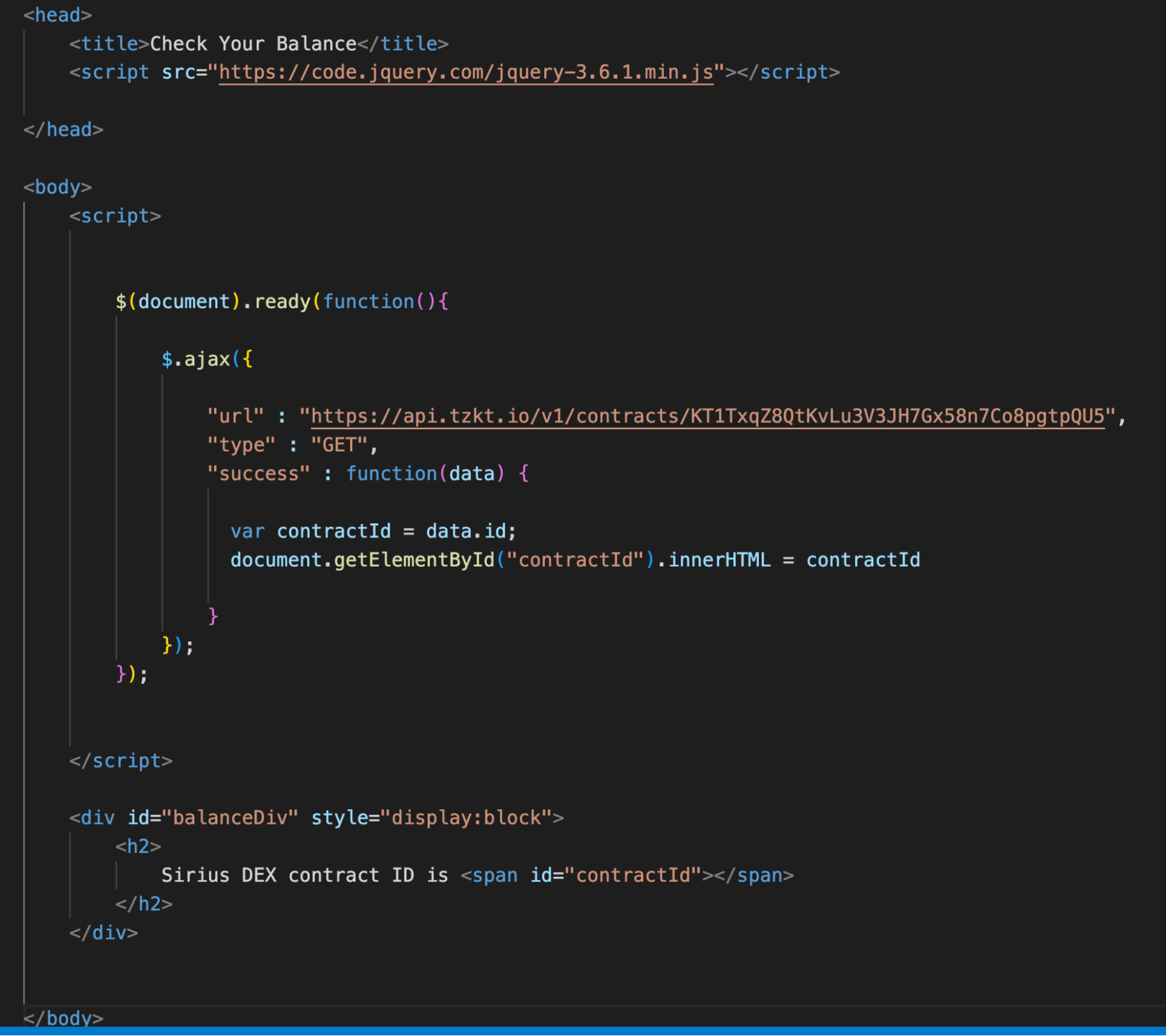Viewport: 1166px width, 1036px height.
Task: Click the var contractId declaration
Action: coord(333,531)
